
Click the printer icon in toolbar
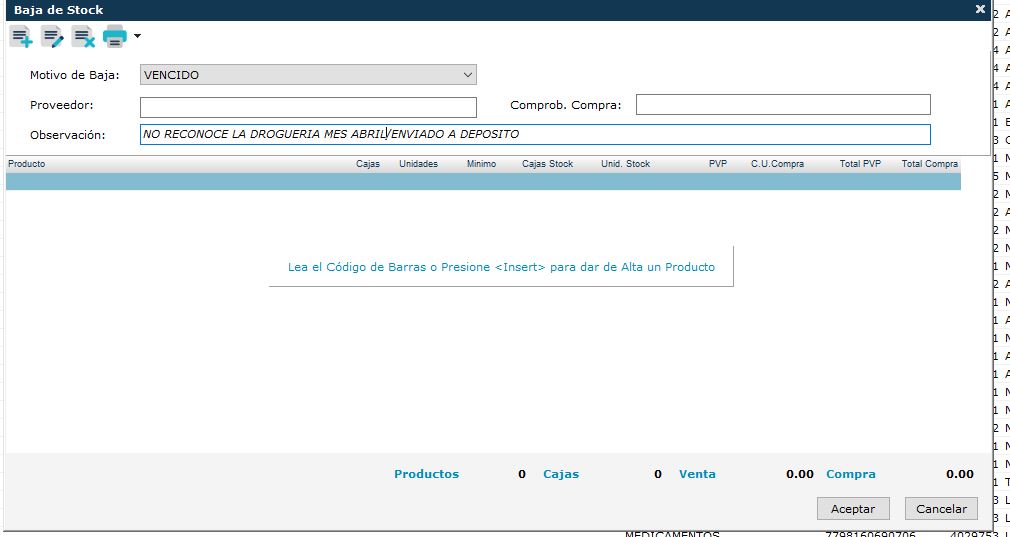(115, 36)
